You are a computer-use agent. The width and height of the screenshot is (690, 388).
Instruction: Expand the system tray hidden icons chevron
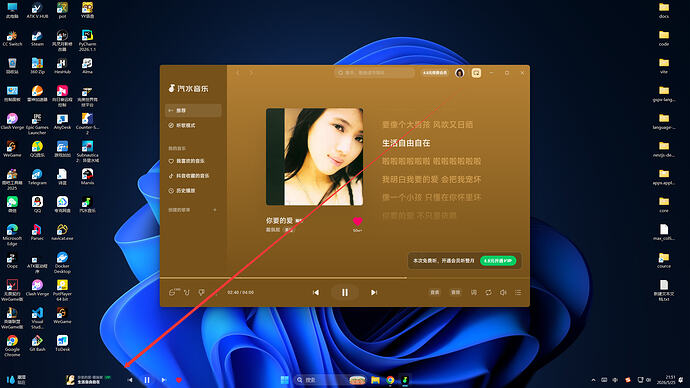593,380
